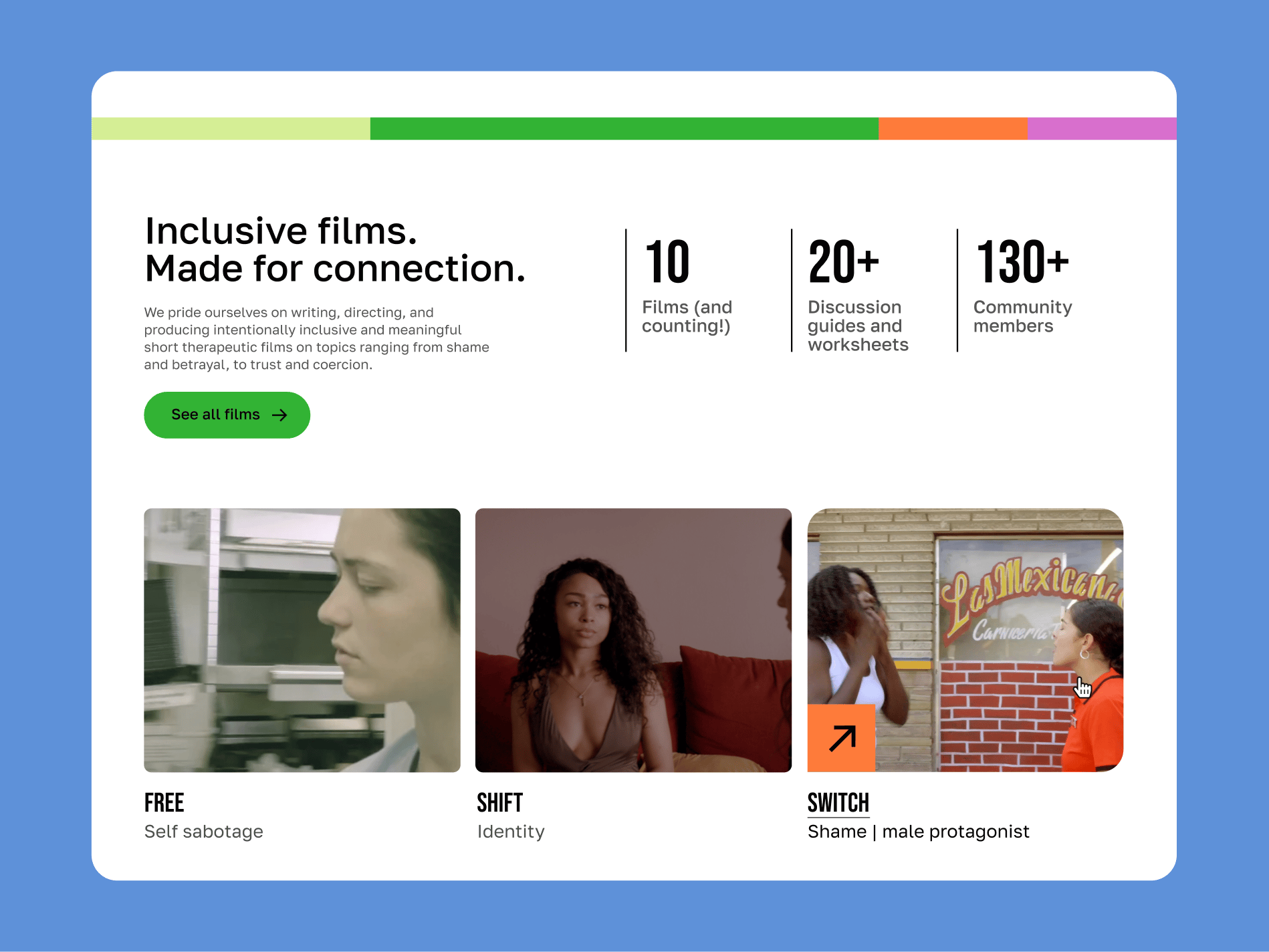Open the SHIFT film thumbnail
The image size is (1269, 952).
633,640
